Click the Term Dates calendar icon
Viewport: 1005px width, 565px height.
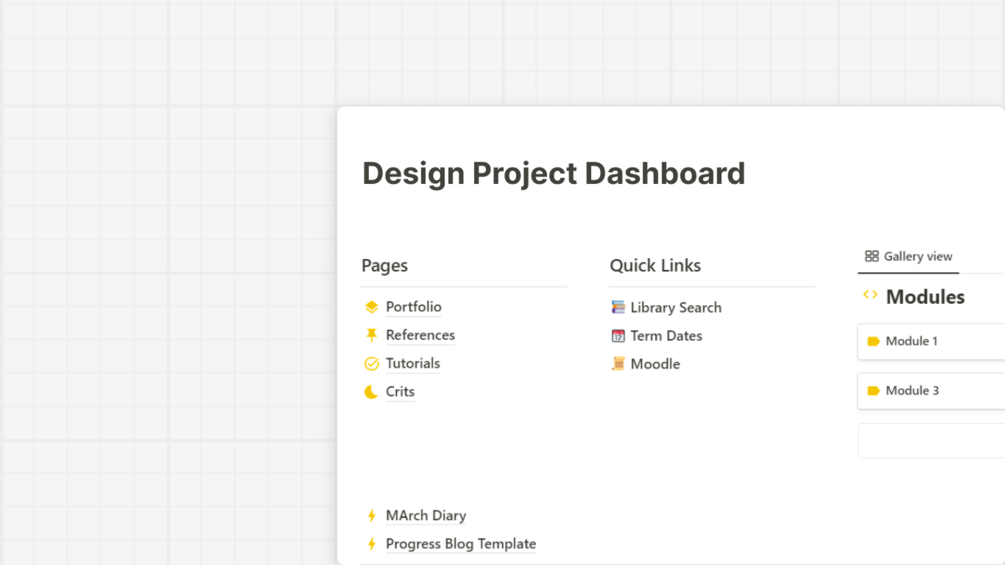[618, 336]
